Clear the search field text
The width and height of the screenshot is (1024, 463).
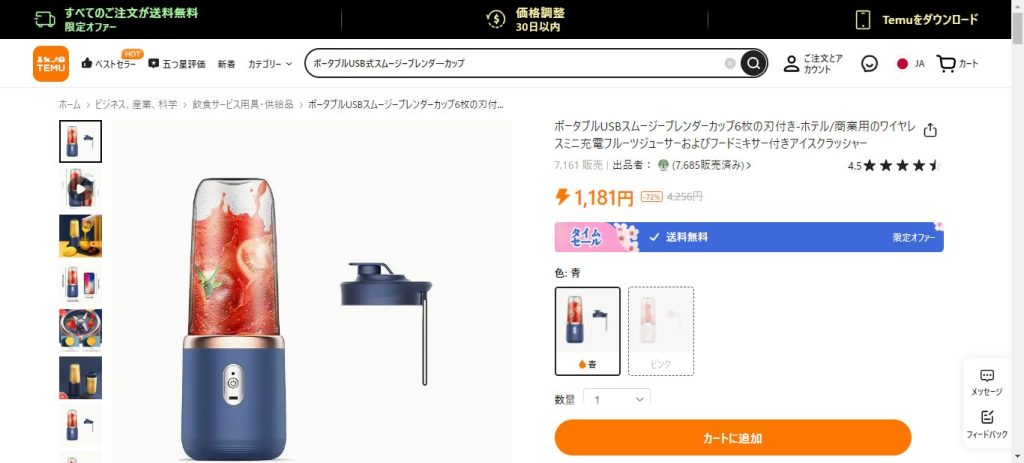(729, 63)
